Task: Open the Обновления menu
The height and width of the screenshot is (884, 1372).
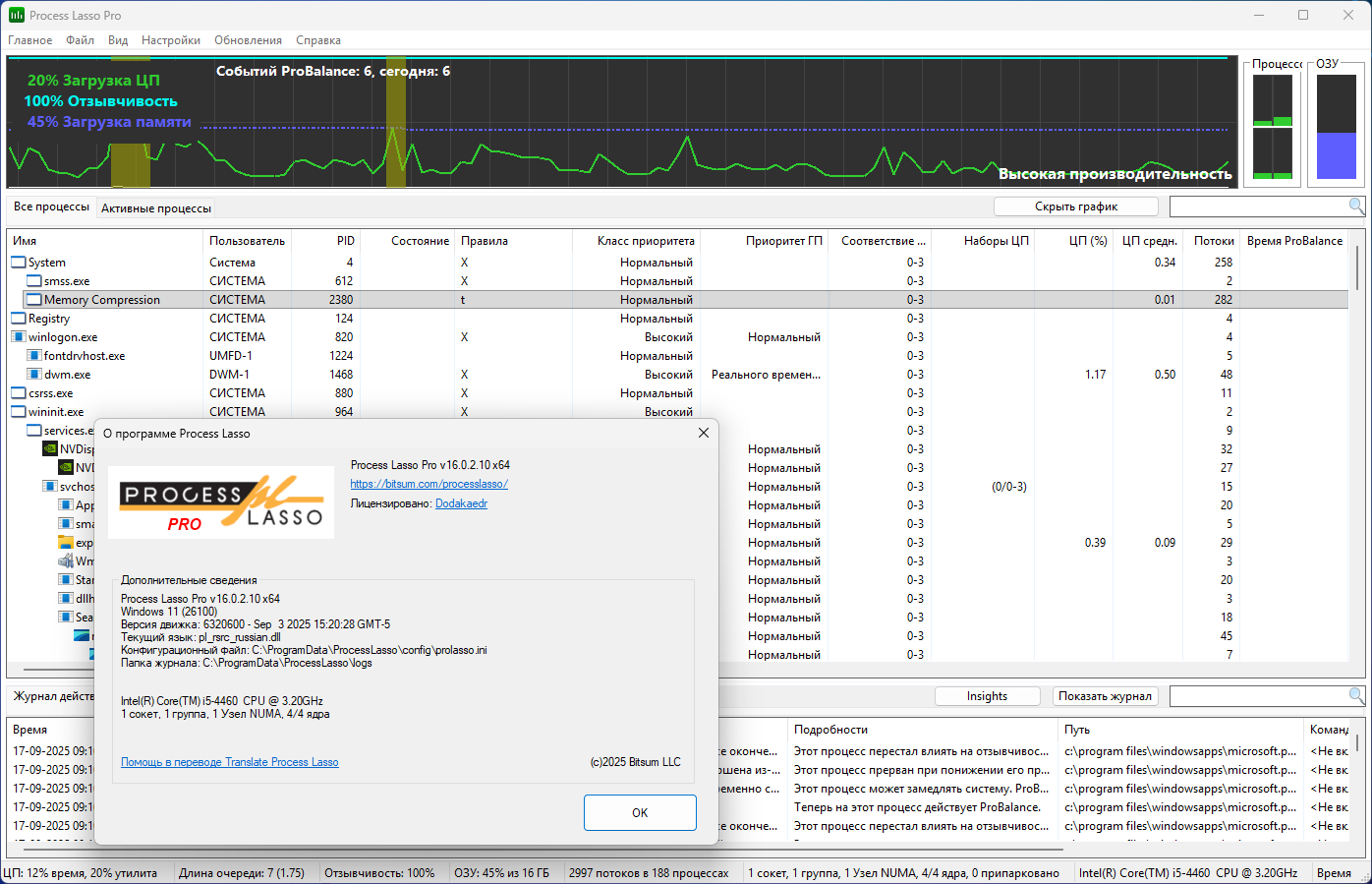Action: tap(249, 40)
